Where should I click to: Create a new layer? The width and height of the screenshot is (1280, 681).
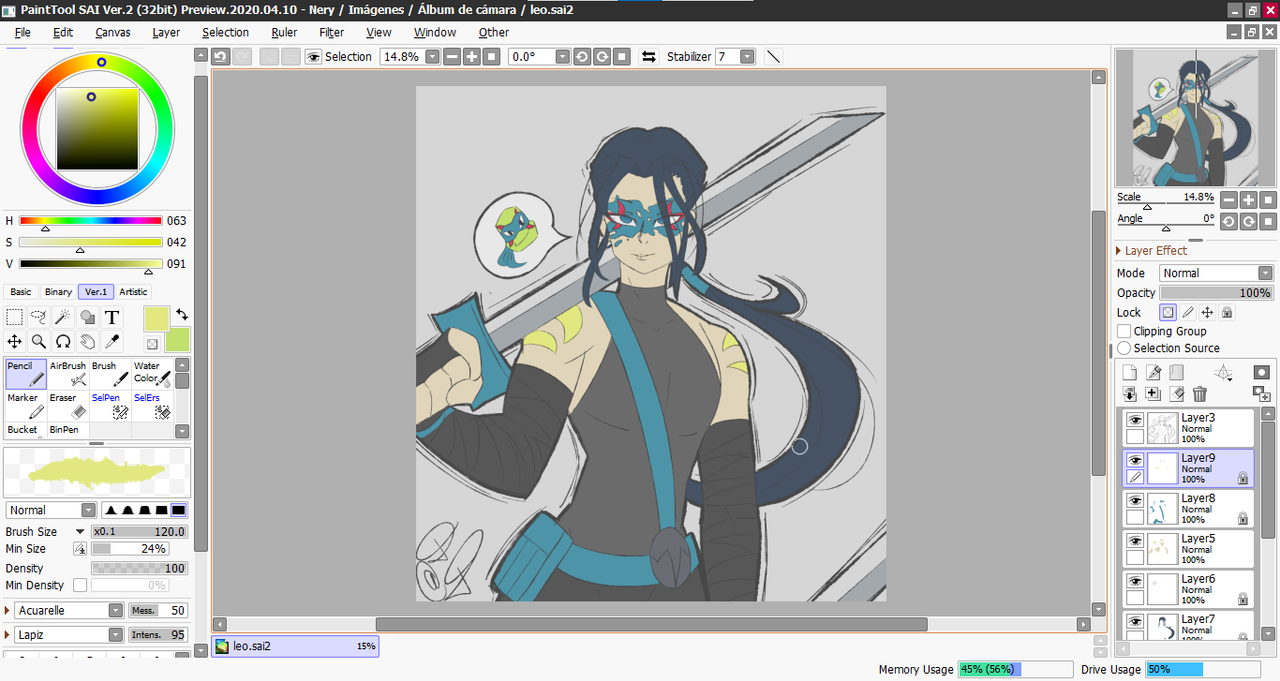point(1129,372)
